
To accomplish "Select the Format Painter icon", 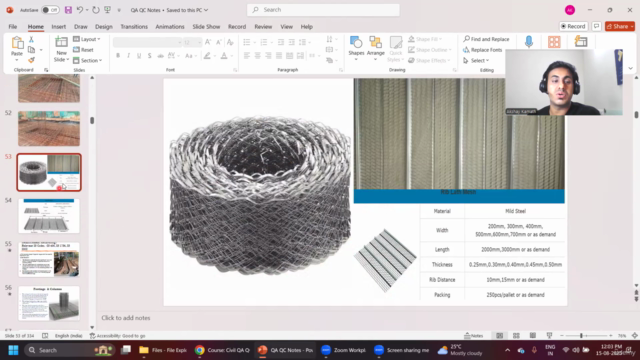I will [31, 60].
